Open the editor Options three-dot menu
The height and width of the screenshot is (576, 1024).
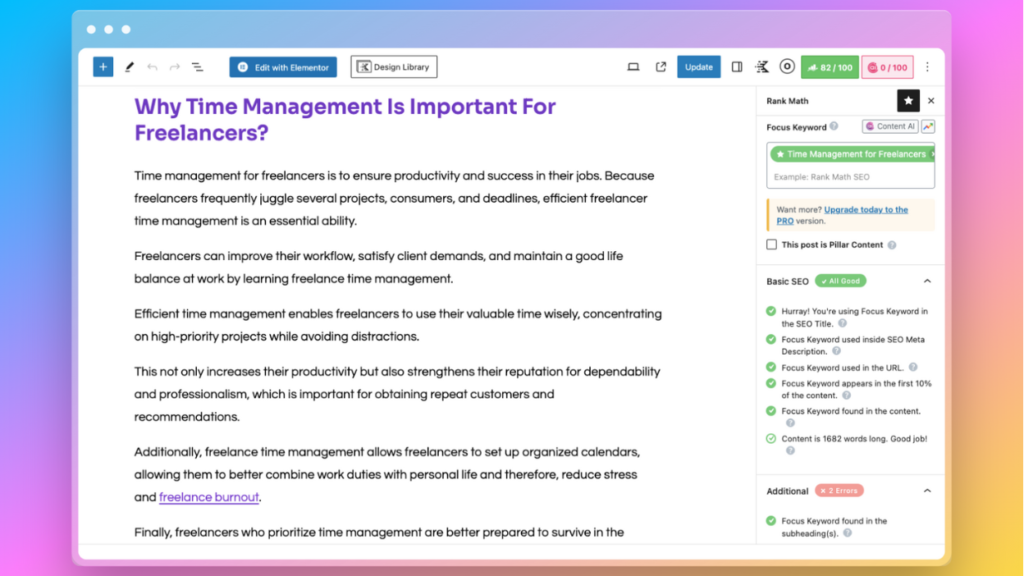tap(927, 67)
